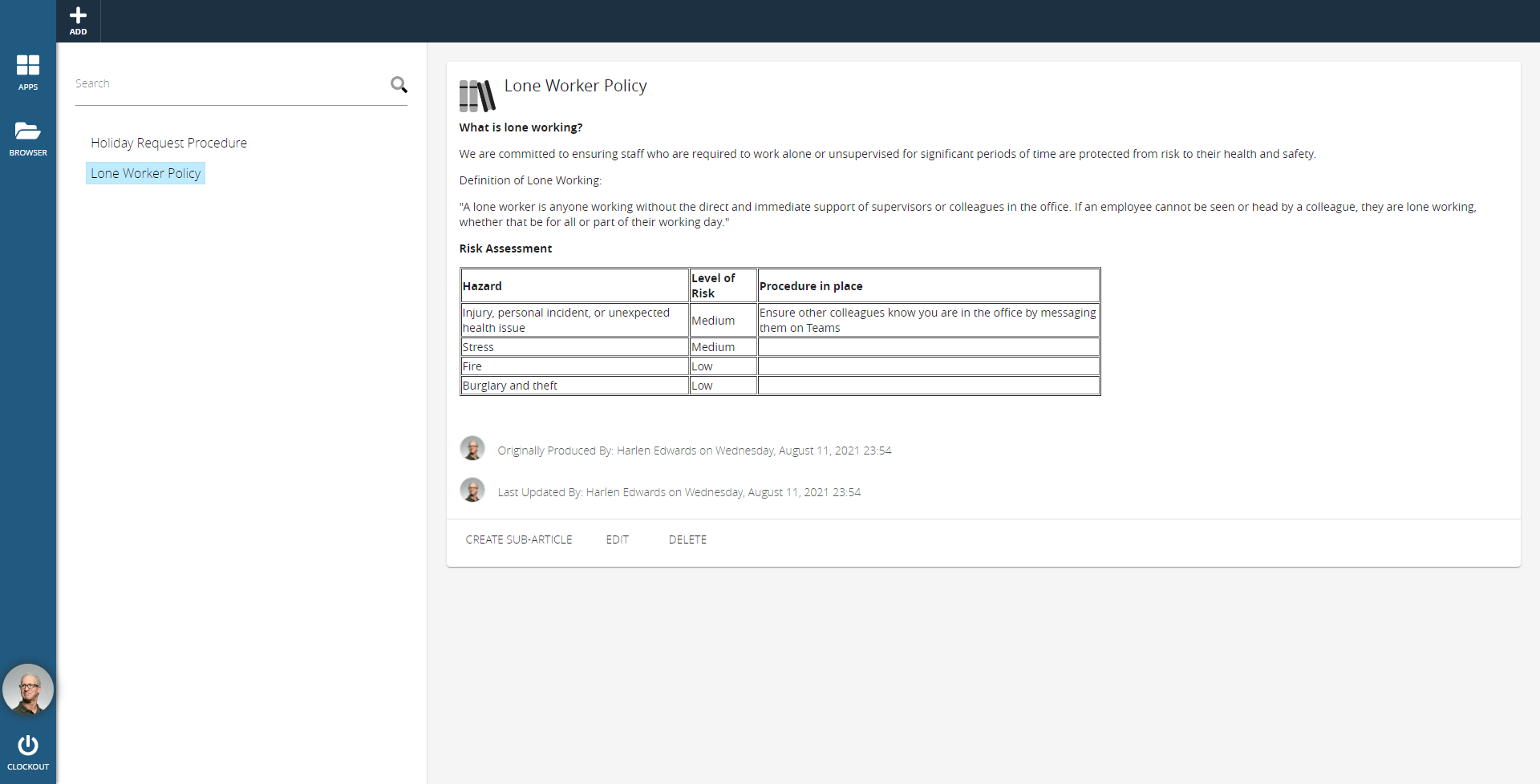Click the Clockout power icon
Image resolution: width=1540 pixels, height=784 pixels.
[28, 746]
